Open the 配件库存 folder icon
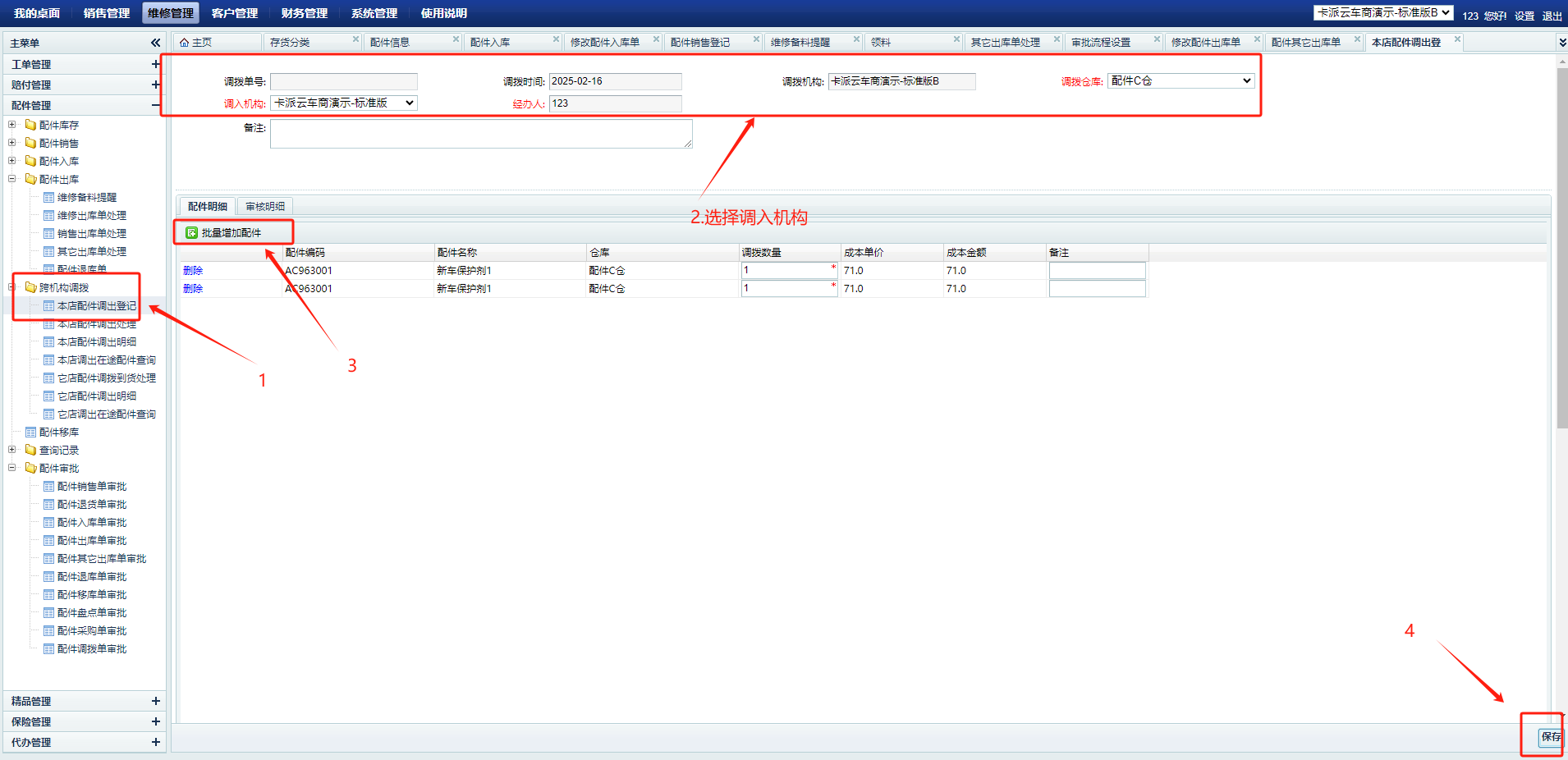The width and height of the screenshot is (1568, 760). (x=30, y=126)
